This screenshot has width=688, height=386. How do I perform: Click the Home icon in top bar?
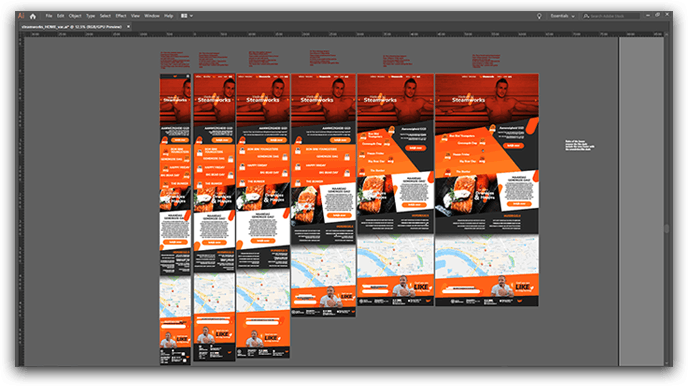tap(32, 16)
